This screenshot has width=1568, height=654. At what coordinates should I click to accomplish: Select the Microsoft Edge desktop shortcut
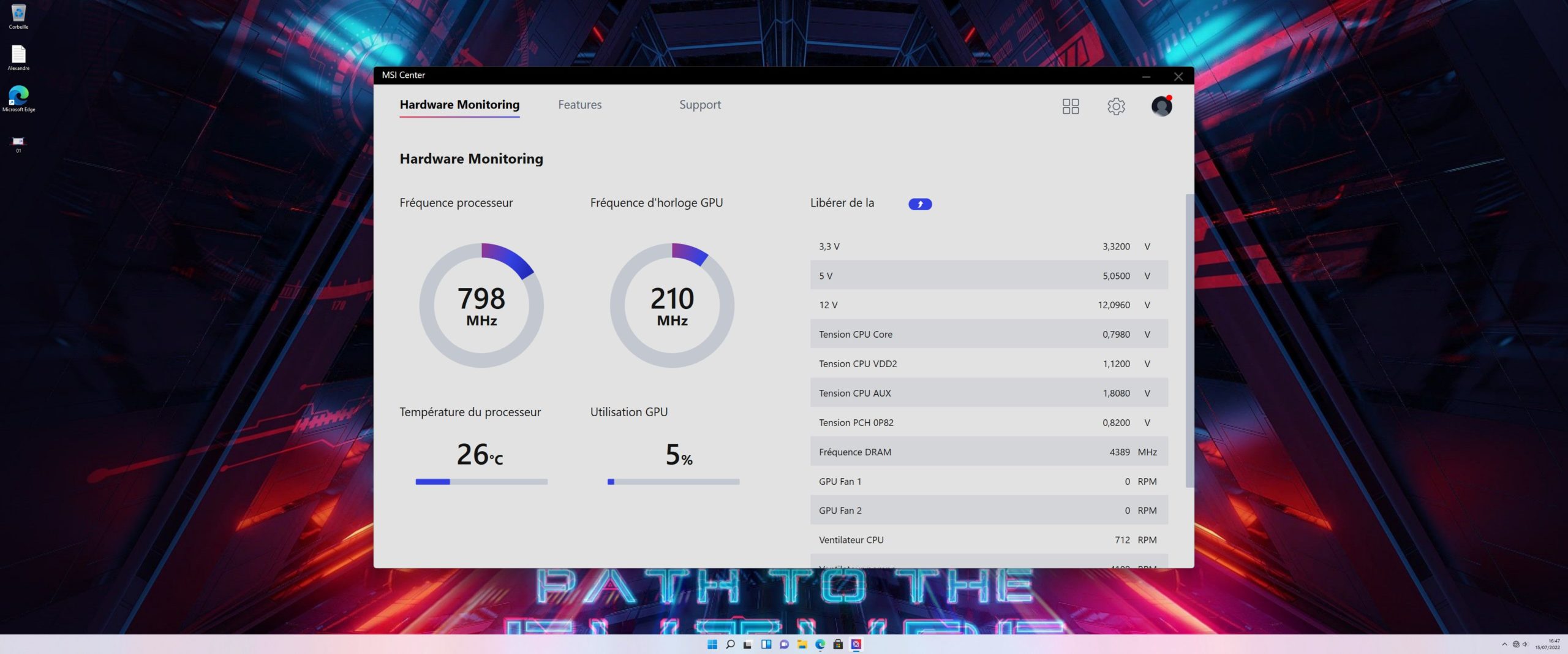18,99
